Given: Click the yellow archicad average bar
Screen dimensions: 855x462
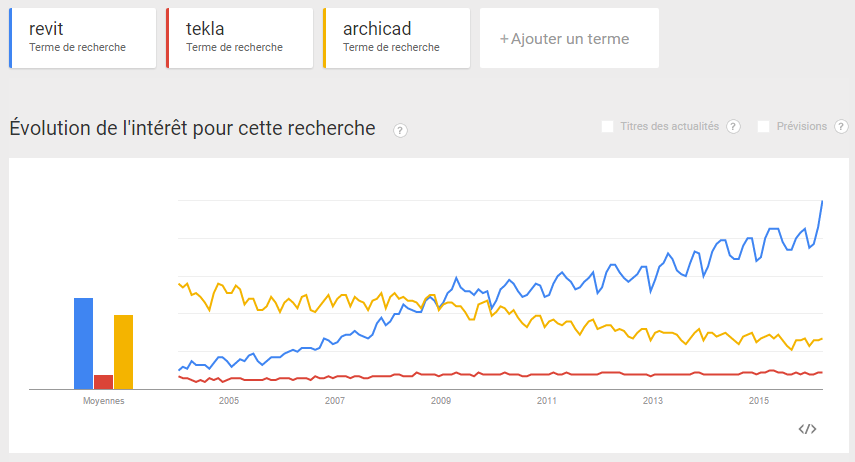Looking at the screenshot, I should click(x=123, y=351).
